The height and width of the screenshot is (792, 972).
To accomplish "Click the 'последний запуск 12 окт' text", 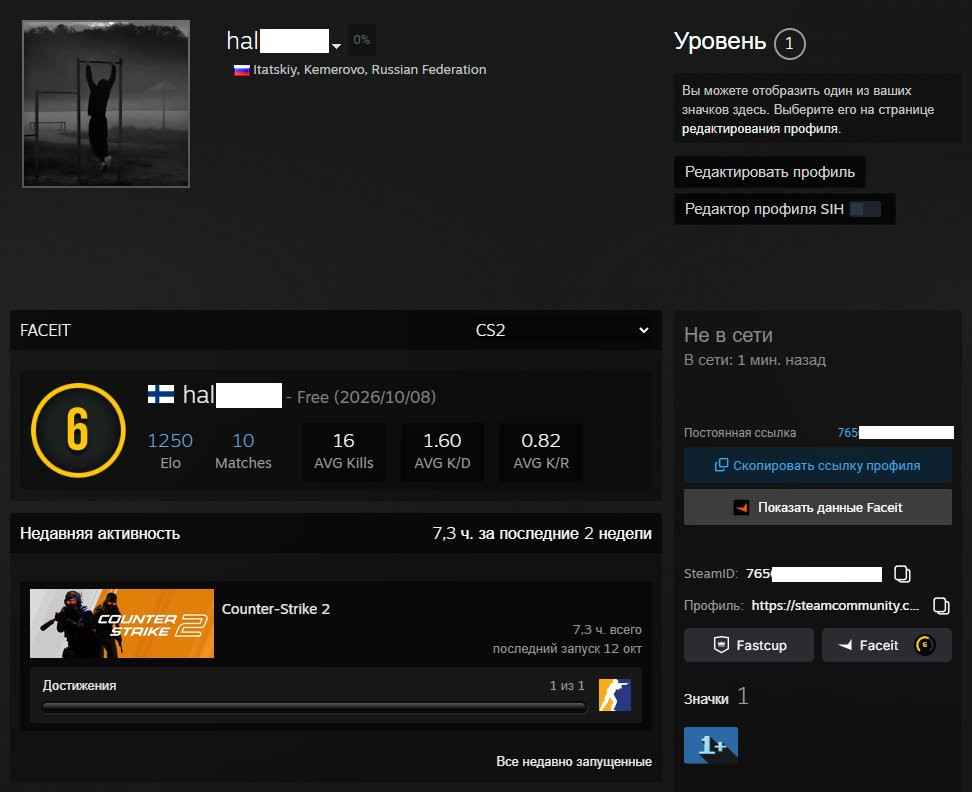I will (567, 649).
